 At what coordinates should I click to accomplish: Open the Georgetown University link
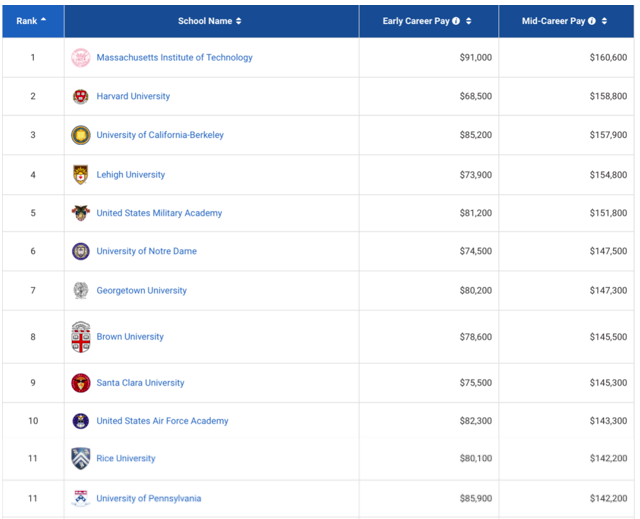click(x=142, y=291)
